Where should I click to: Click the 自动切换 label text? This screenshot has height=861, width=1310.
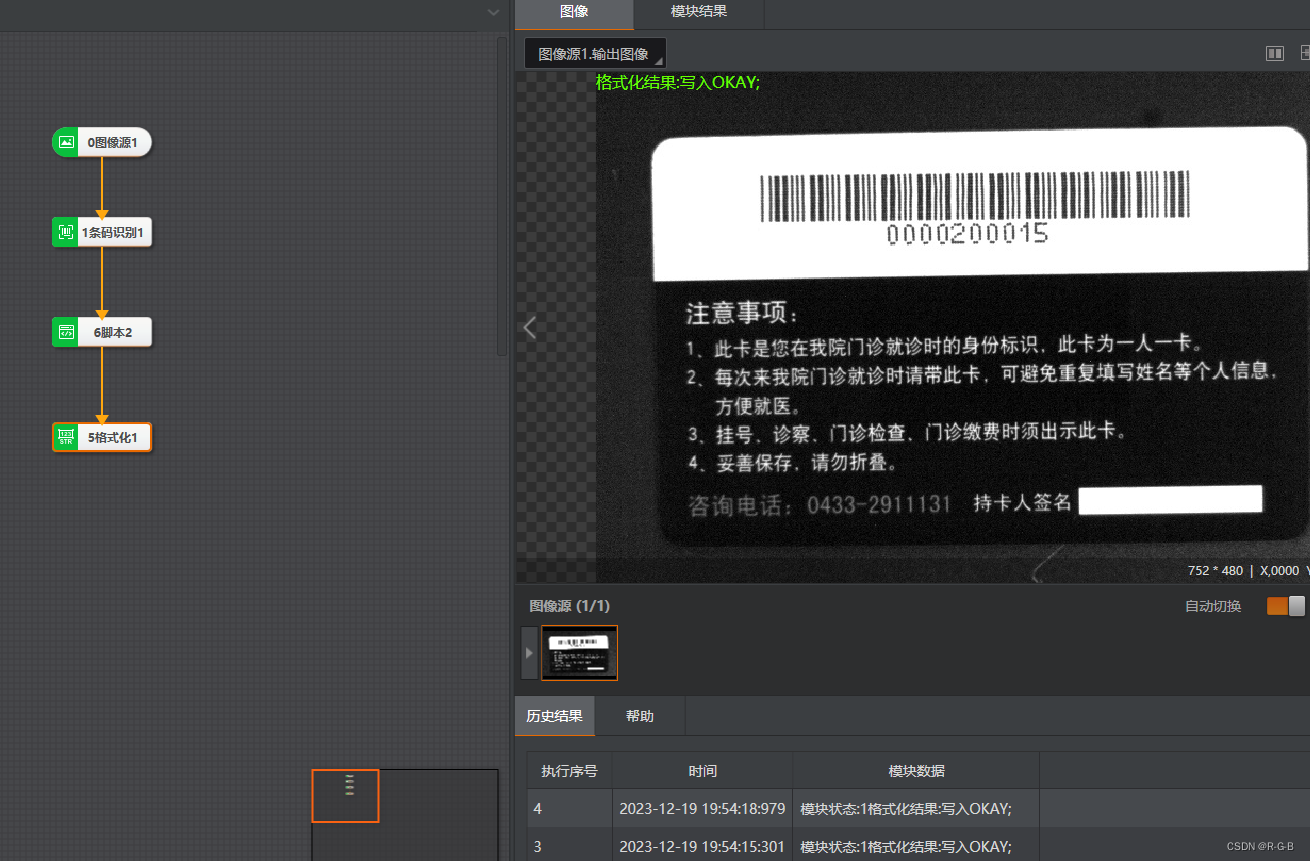click(x=1213, y=606)
